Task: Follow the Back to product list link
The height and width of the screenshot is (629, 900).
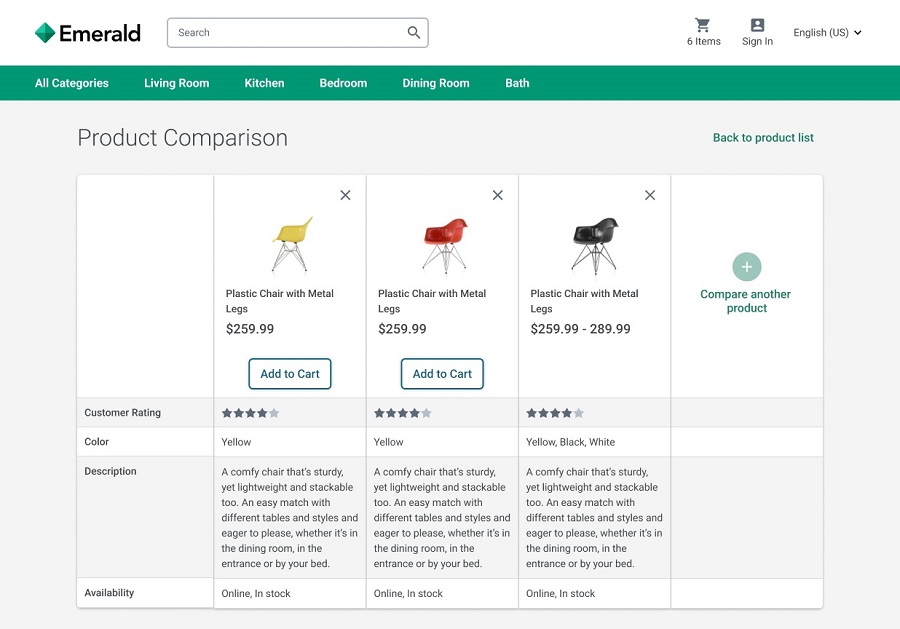Action: (x=763, y=138)
